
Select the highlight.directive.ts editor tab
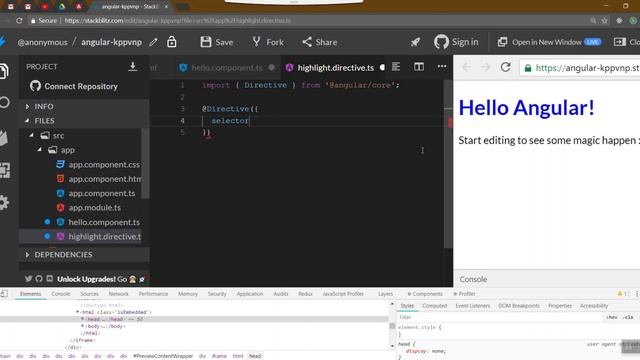335,68
